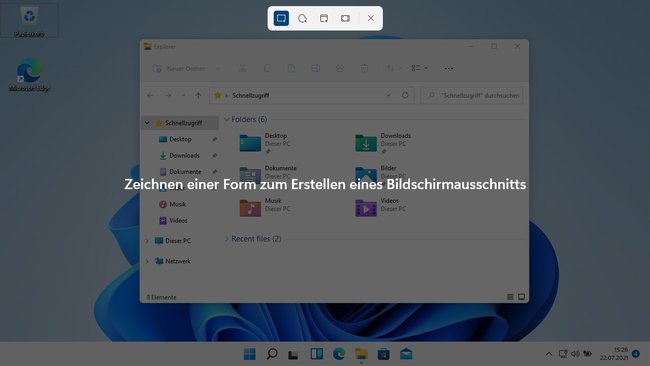Open Microsoft Edge desktop shortcut
This screenshot has width=650, height=366.
pos(29,75)
